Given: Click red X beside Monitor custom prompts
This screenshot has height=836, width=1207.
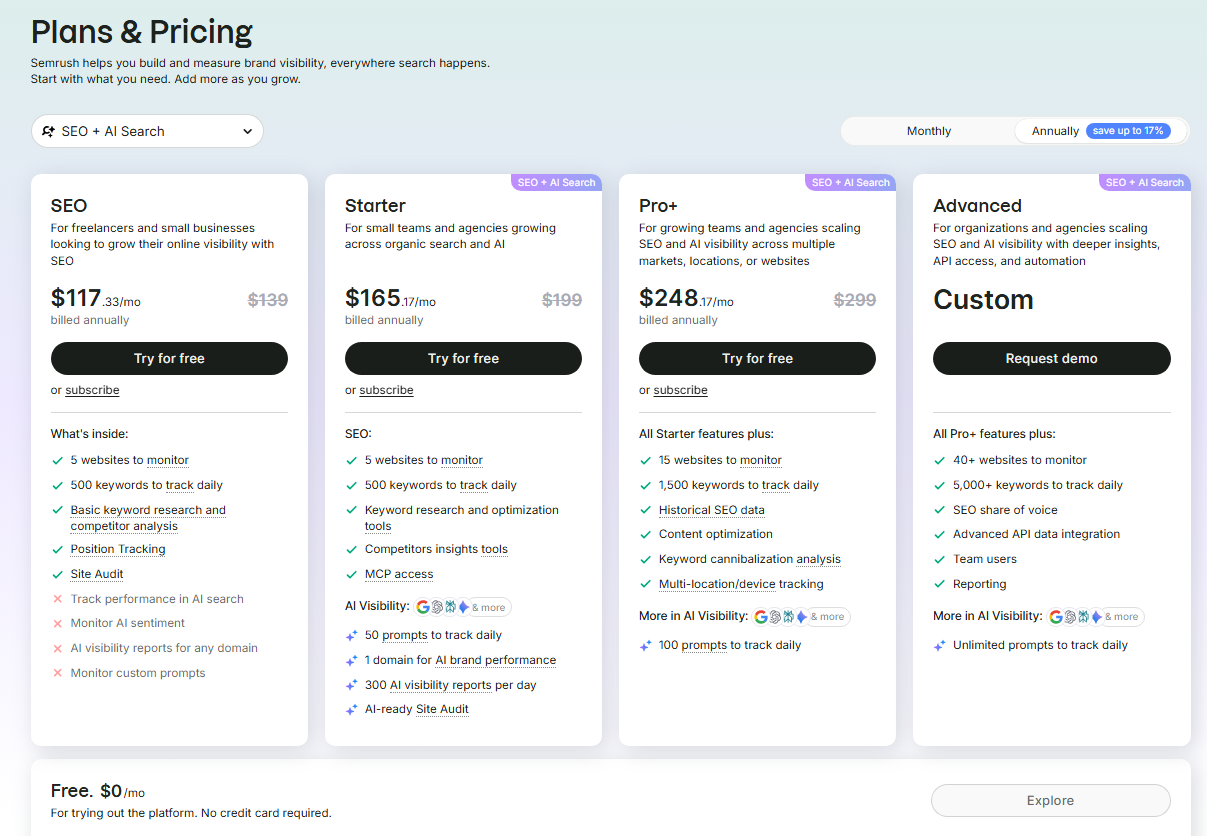Looking at the screenshot, I should pos(57,673).
